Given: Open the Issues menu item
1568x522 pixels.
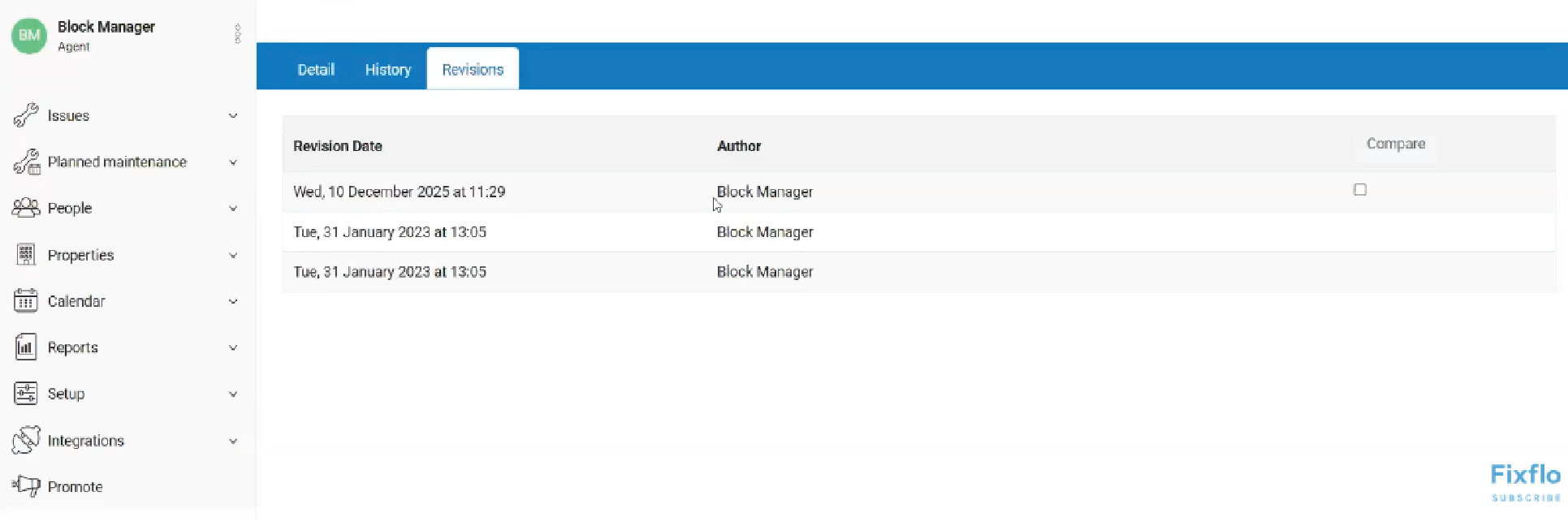Looking at the screenshot, I should tap(68, 116).
